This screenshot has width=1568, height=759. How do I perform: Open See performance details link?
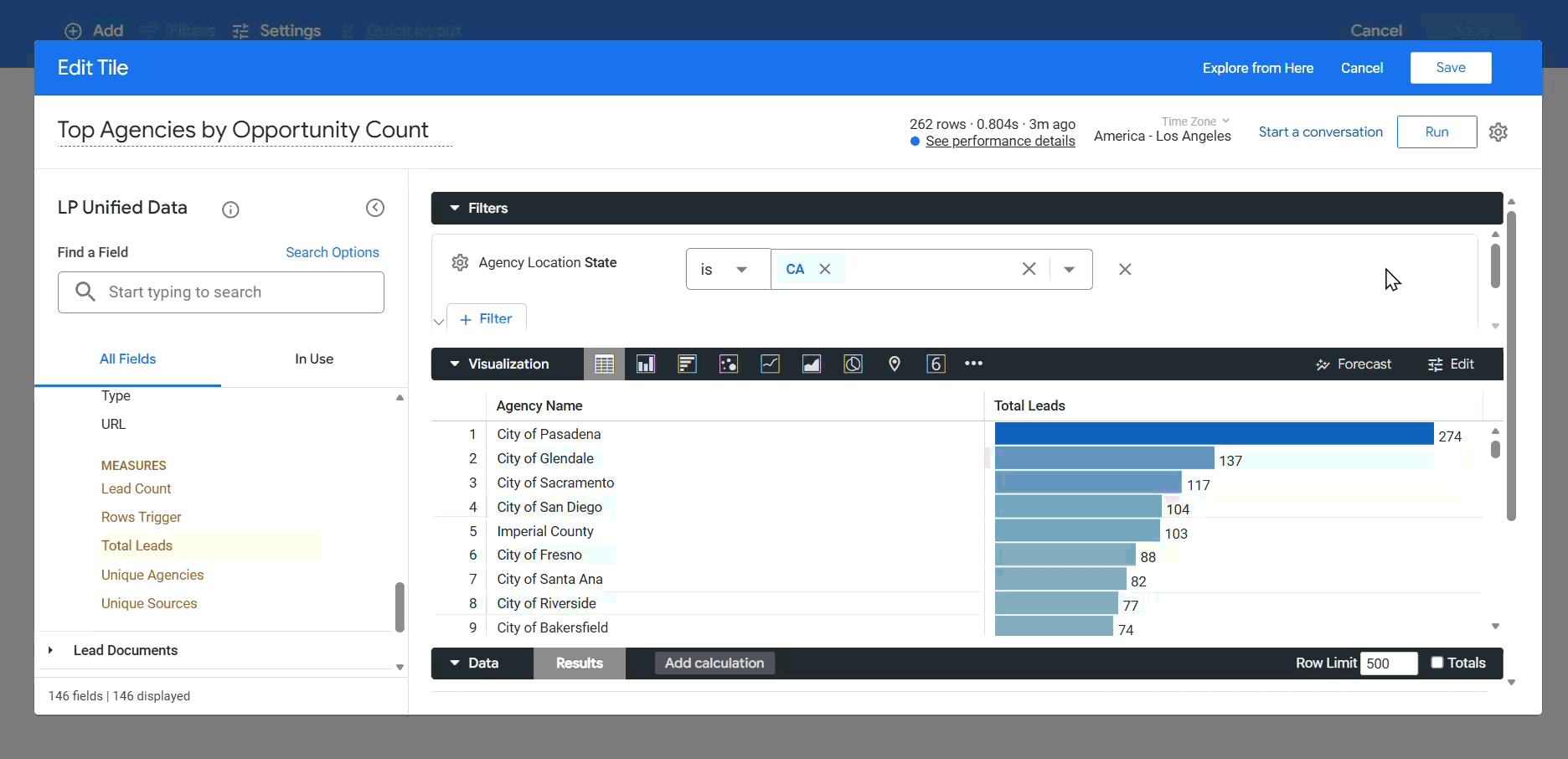coord(1000,141)
